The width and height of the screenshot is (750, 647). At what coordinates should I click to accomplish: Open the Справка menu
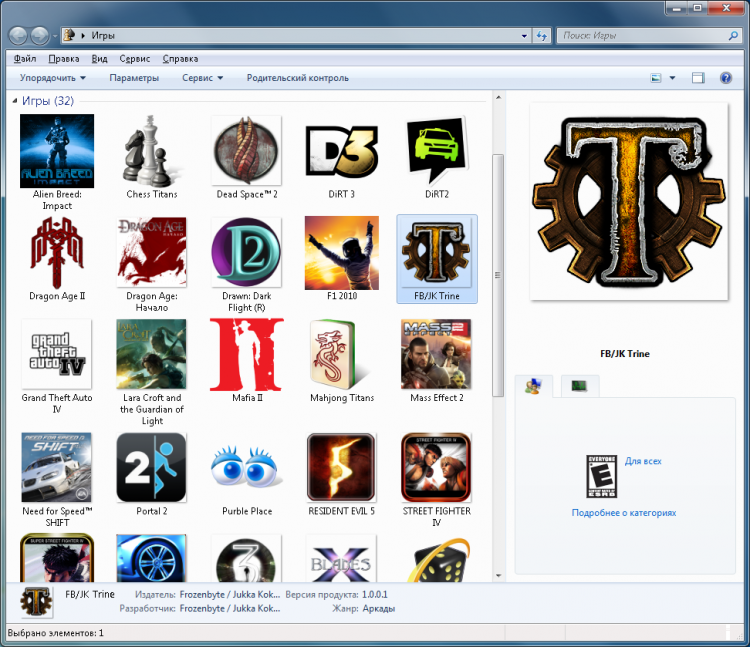pos(180,59)
